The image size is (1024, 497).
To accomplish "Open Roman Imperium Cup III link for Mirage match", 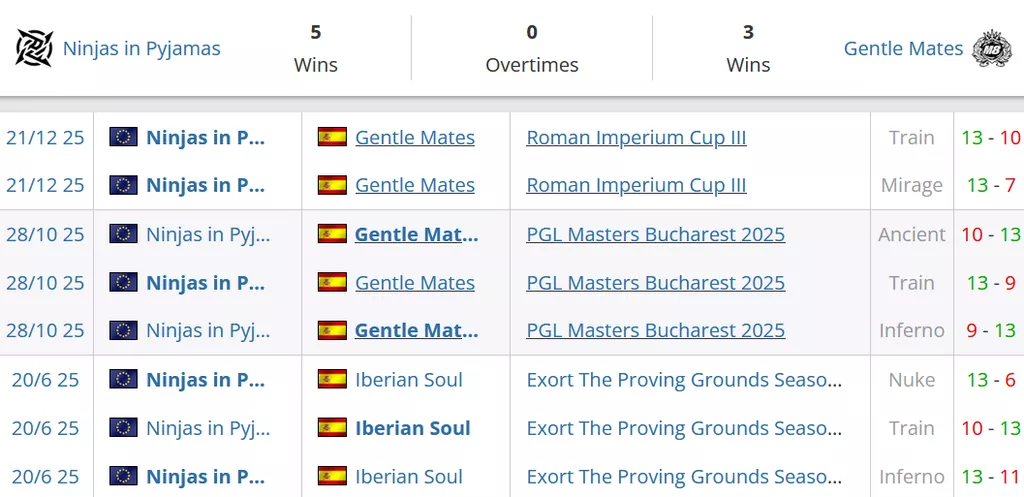I will (x=636, y=185).
